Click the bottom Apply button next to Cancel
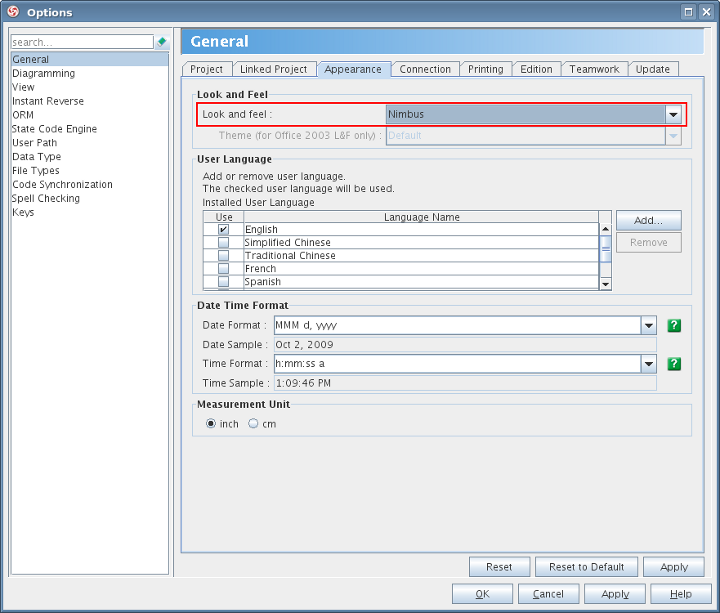The width and height of the screenshot is (720, 613). click(x=615, y=594)
